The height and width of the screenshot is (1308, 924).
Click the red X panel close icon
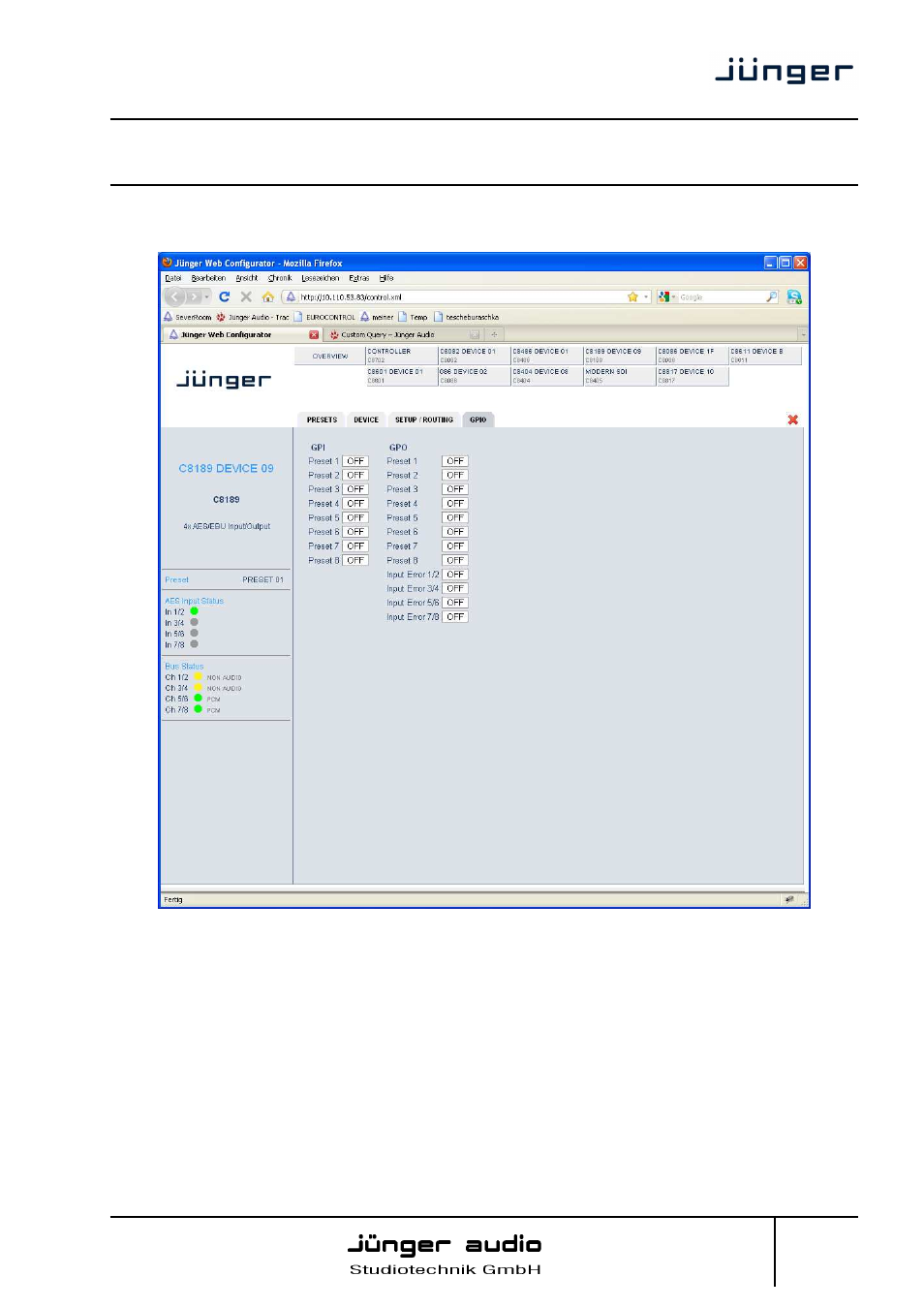tap(792, 420)
